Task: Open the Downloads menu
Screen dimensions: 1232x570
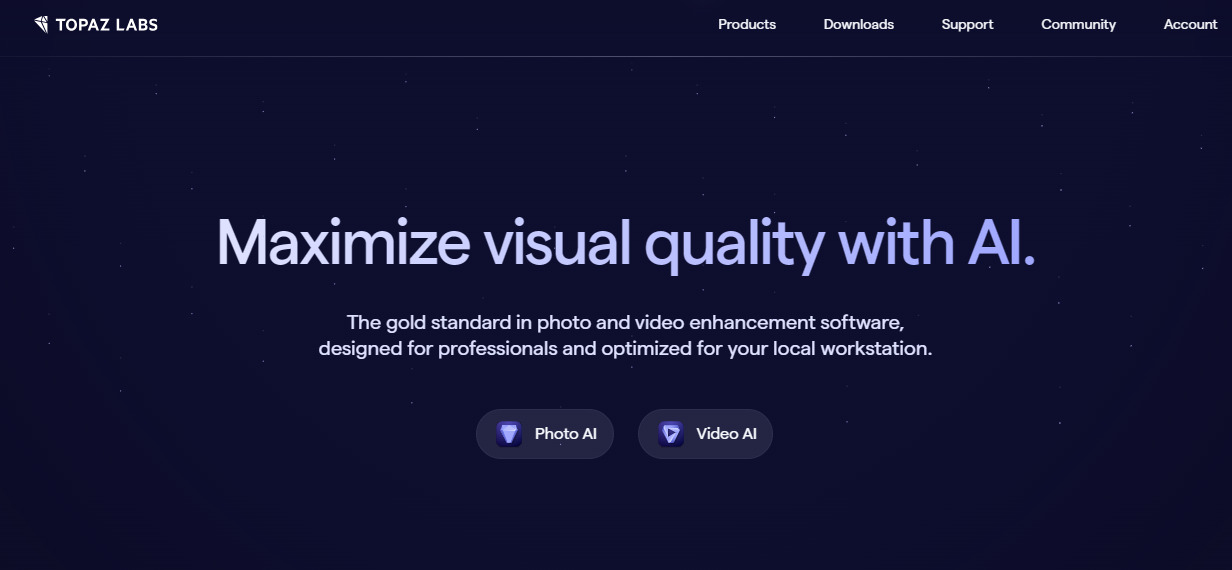Action: pyautogui.click(x=859, y=24)
